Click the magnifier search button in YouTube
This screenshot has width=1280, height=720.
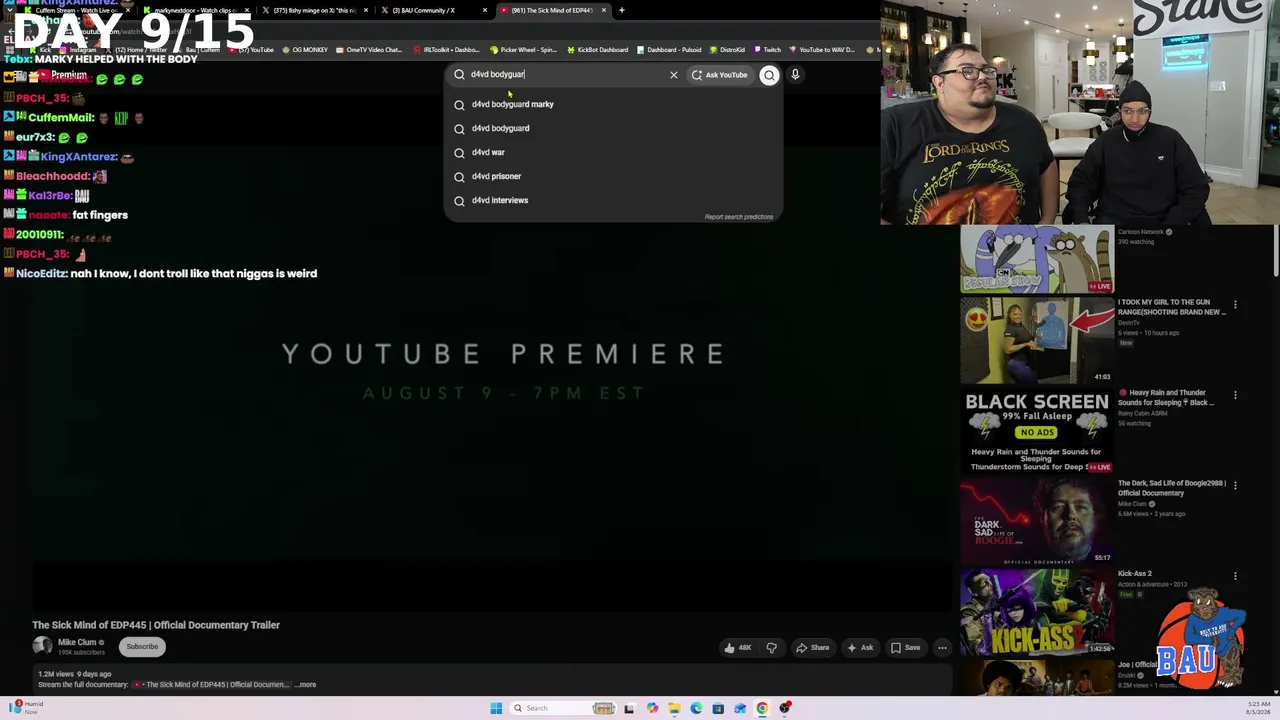pos(769,75)
